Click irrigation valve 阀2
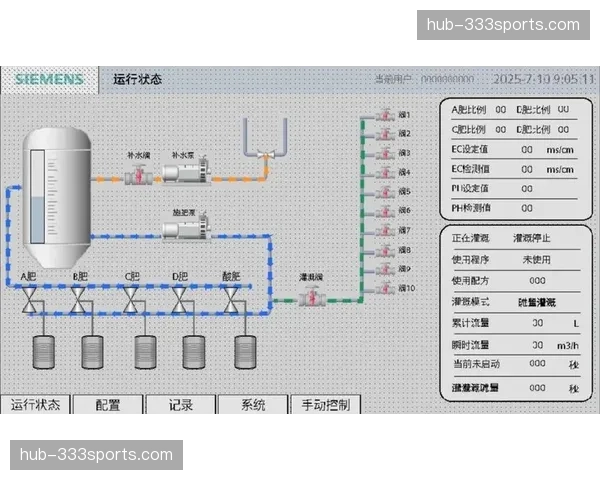This screenshot has height=480, width=600. pos(385,134)
